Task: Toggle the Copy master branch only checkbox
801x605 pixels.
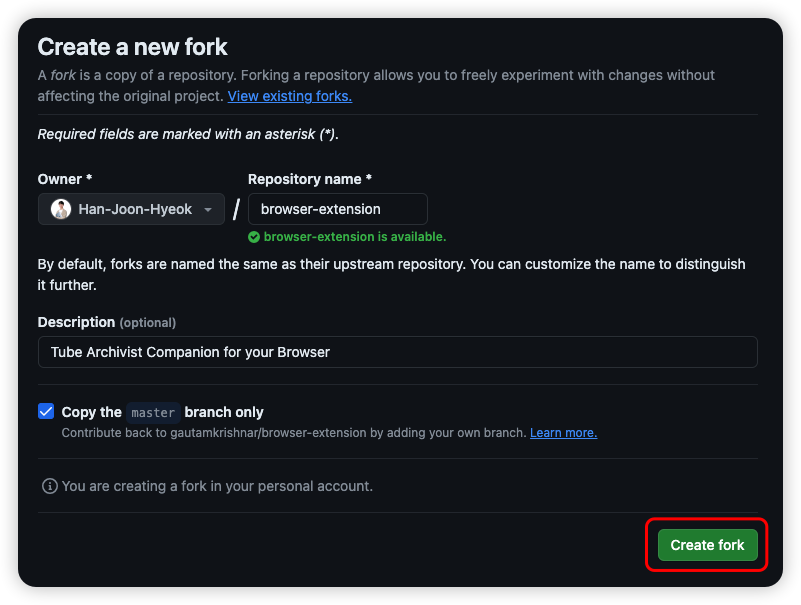Action: [x=46, y=411]
